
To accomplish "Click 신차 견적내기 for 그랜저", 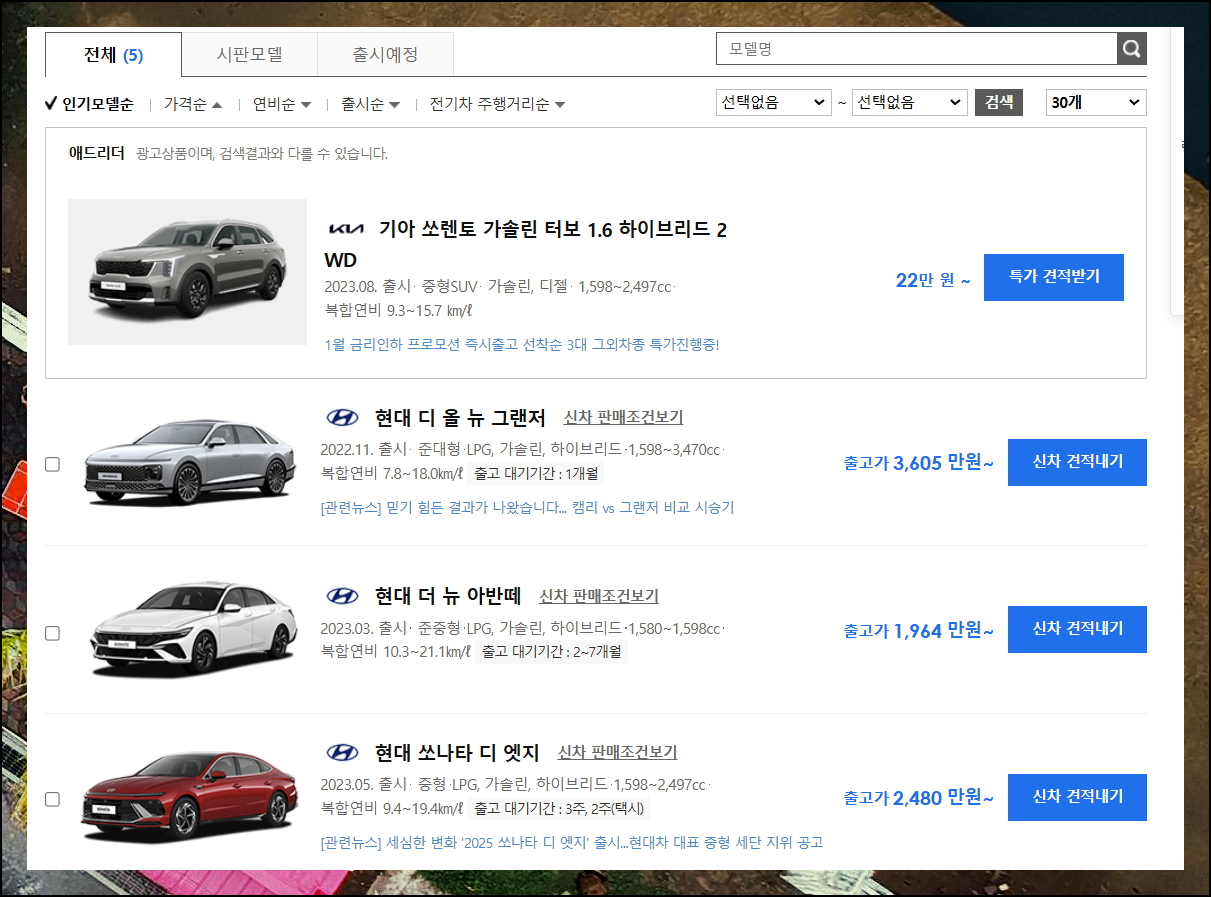I will [x=1077, y=462].
